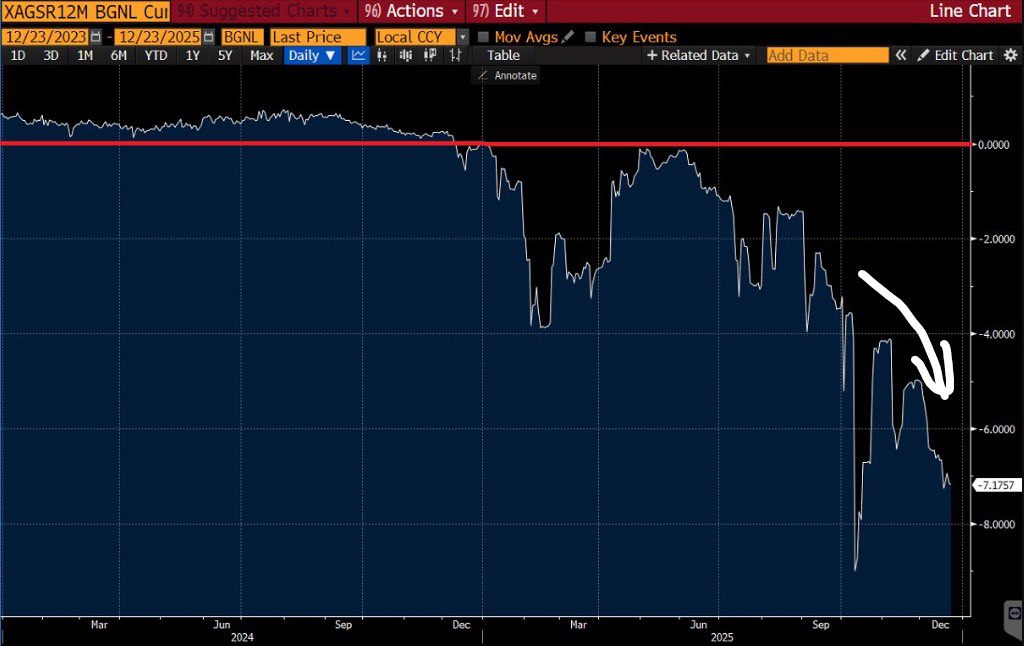Select the YTD range tab
The height and width of the screenshot is (646, 1024).
pyautogui.click(x=156, y=56)
